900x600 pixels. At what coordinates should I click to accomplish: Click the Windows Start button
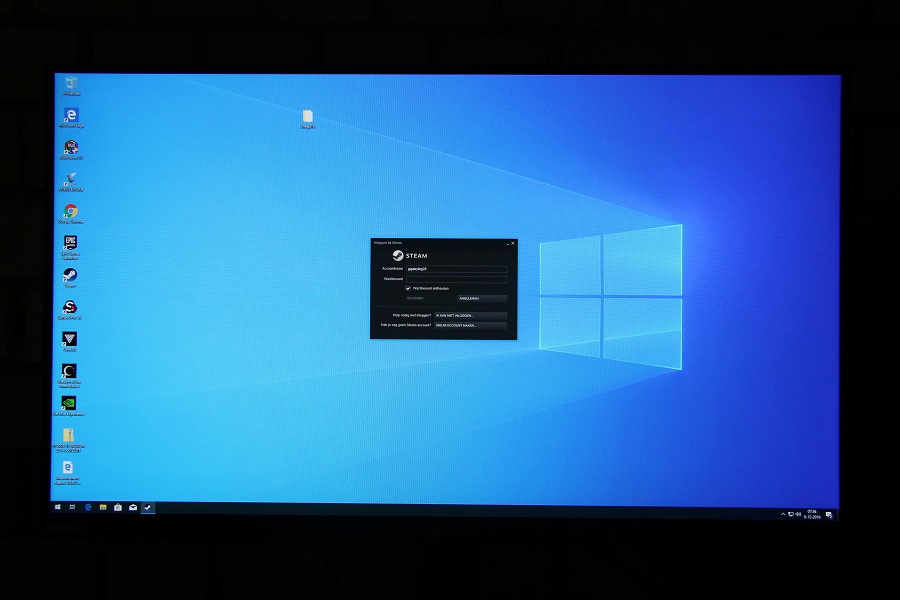58,508
